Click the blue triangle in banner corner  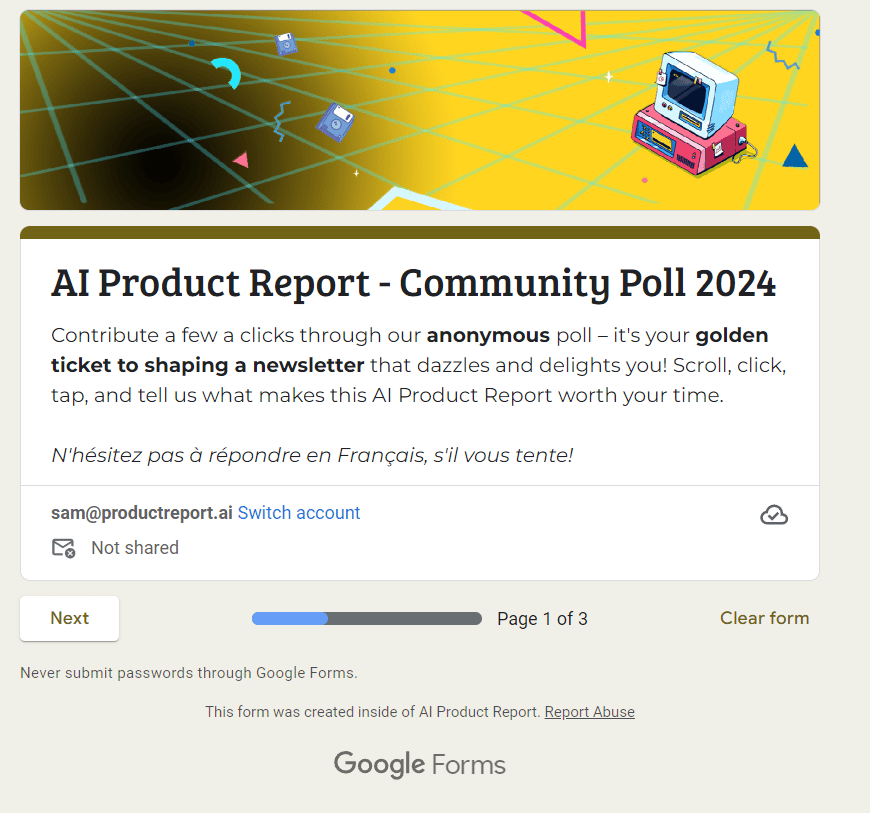pos(795,156)
